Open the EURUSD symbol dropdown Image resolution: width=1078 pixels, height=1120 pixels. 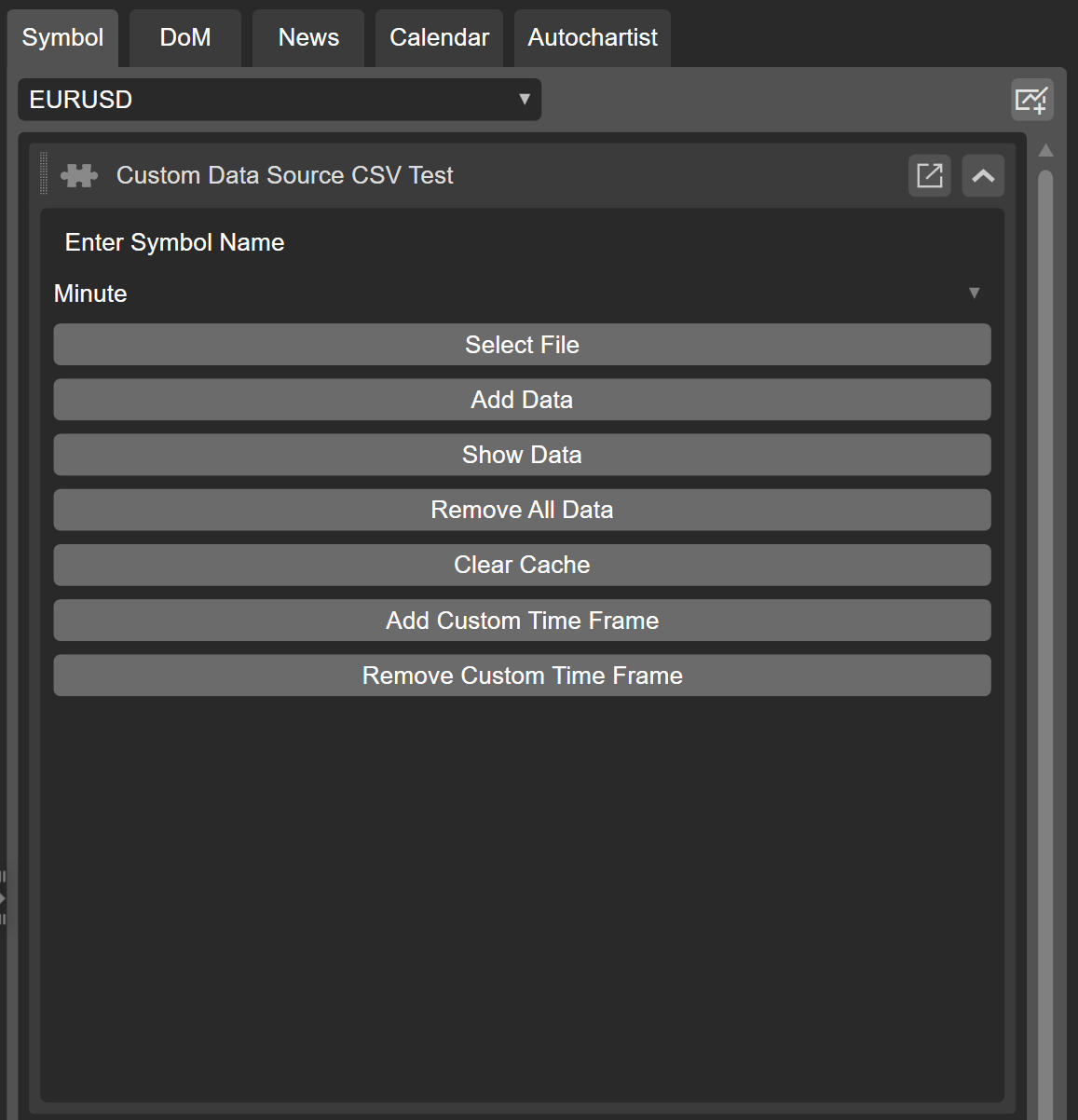click(280, 100)
